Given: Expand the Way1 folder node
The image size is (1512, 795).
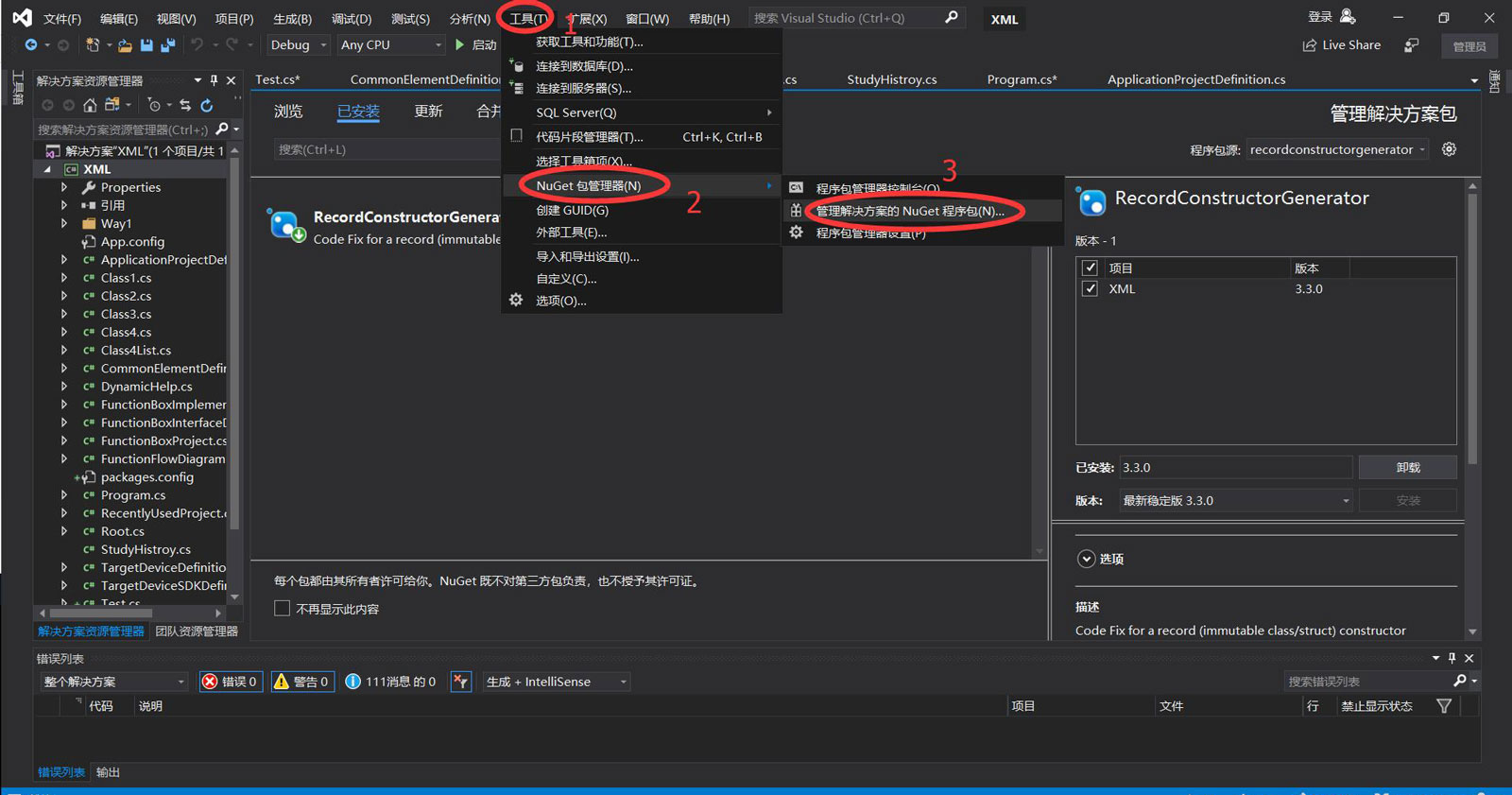Looking at the screenshot, I should click(64, 223).
